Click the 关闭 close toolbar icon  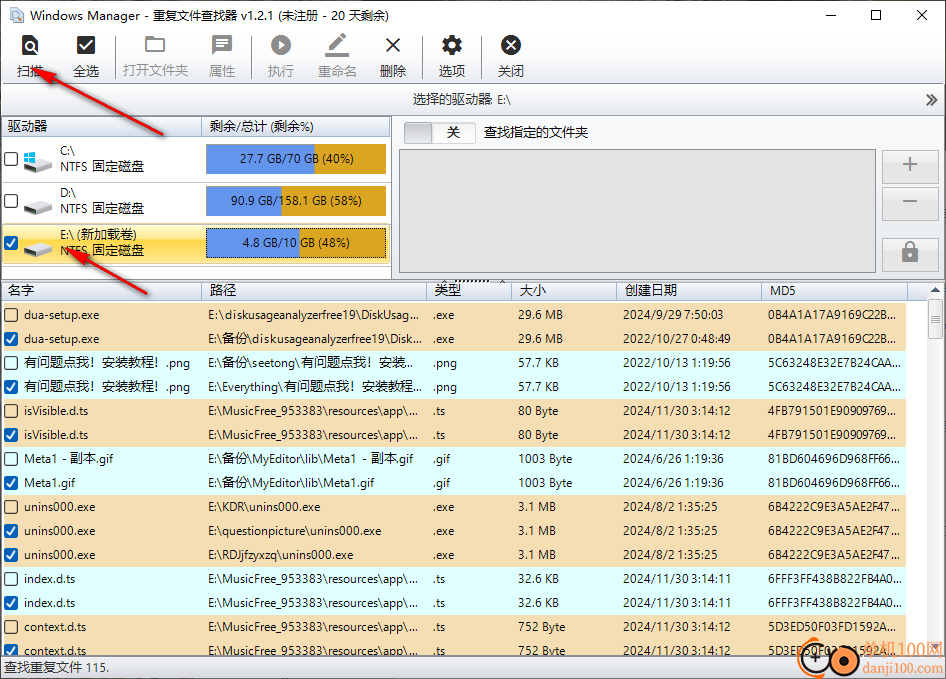coord(510,45)
